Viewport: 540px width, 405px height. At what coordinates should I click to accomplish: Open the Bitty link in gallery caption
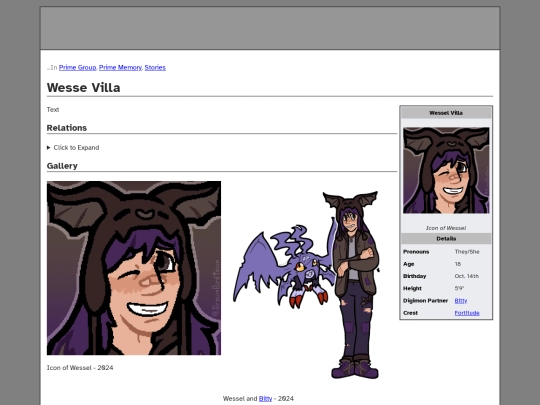[265, 398]
